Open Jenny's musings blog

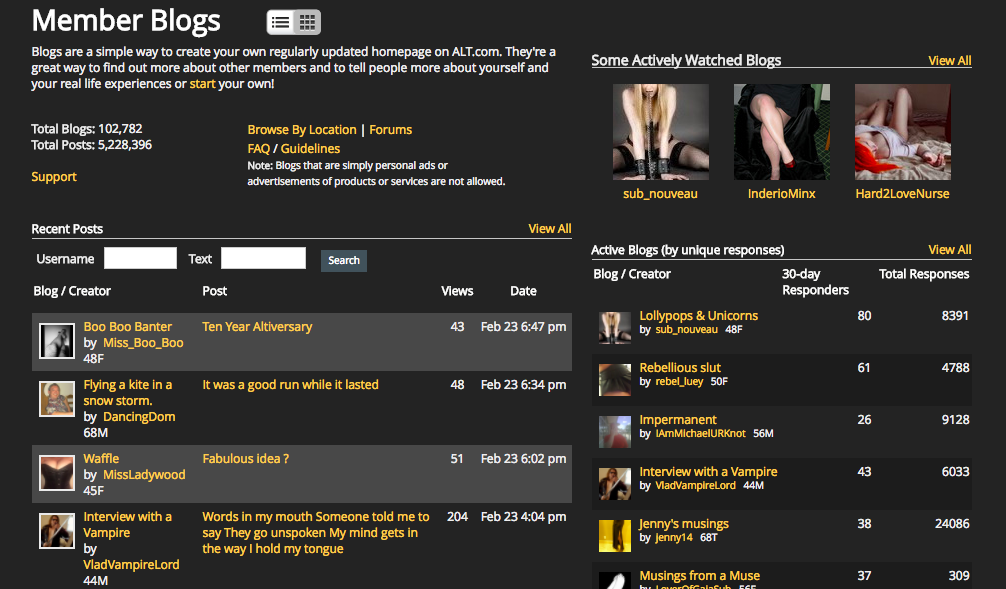684,524
